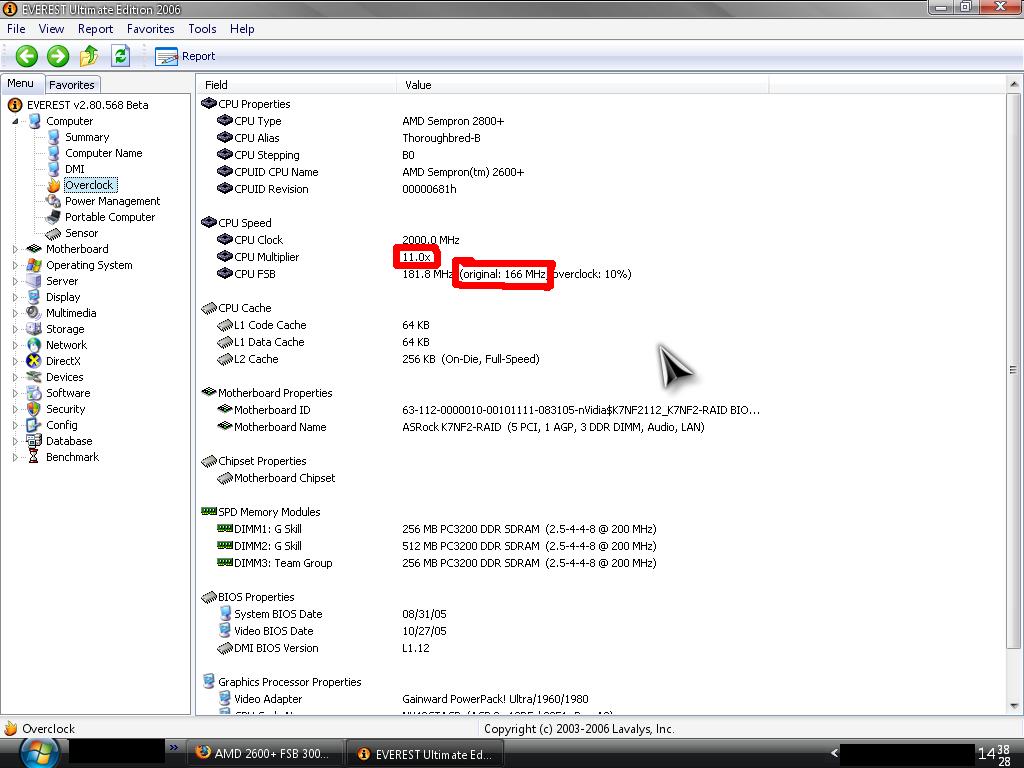This screenshot has height=768, width=1024.
Task: Switch to the Menu tab
Action: pyautogui.click(x=21, y=84)
